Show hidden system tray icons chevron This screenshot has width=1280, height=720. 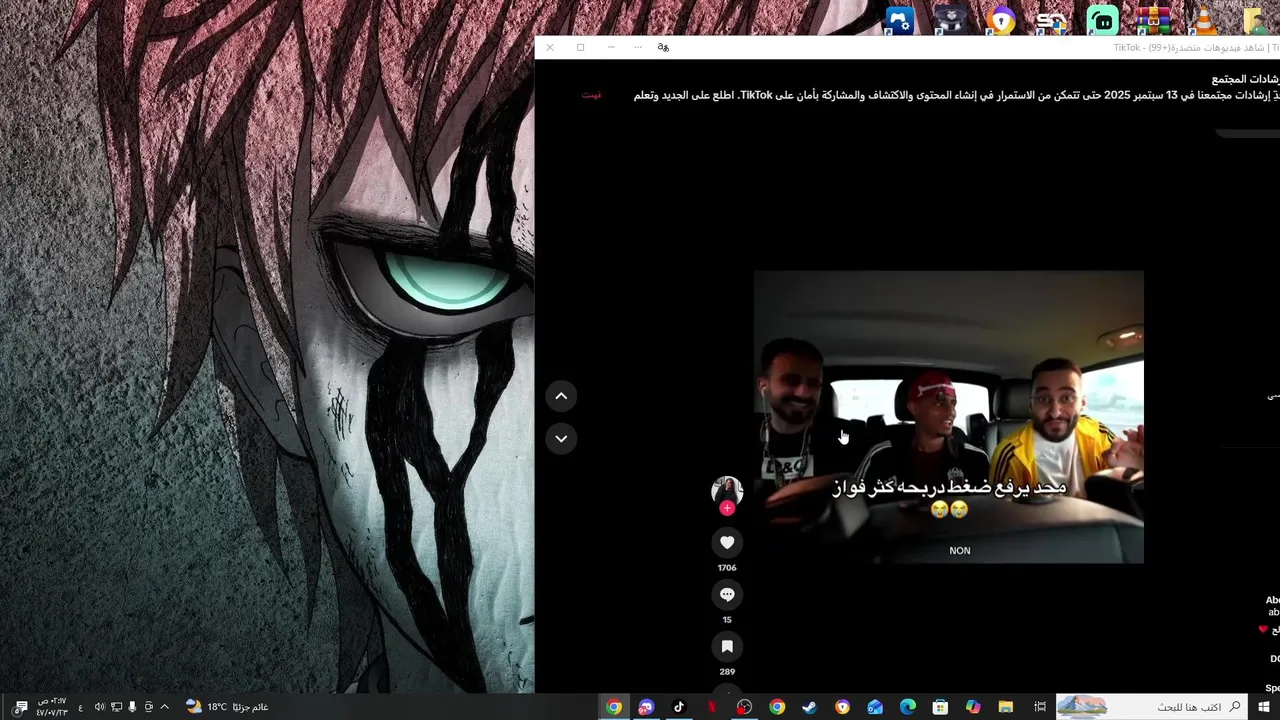click(x=164, y=707)
